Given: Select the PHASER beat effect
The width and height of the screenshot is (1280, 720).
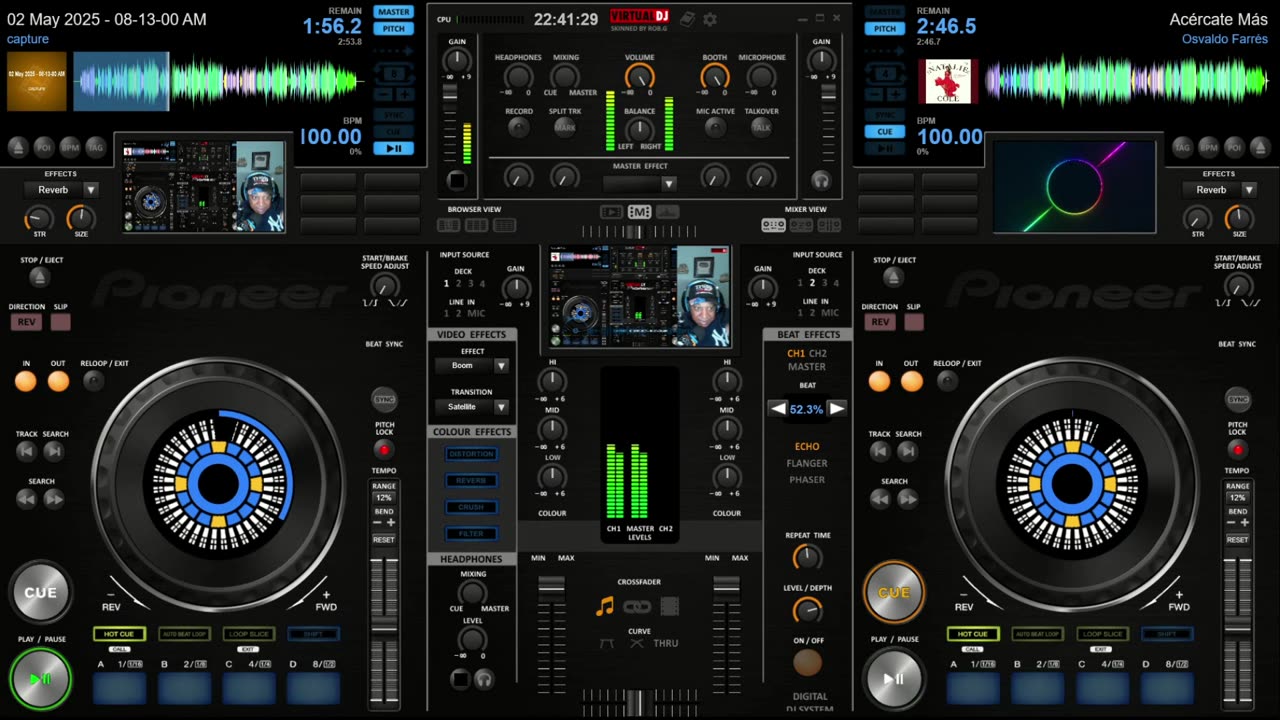Looking at the screenshot, I should coord(807,480).
